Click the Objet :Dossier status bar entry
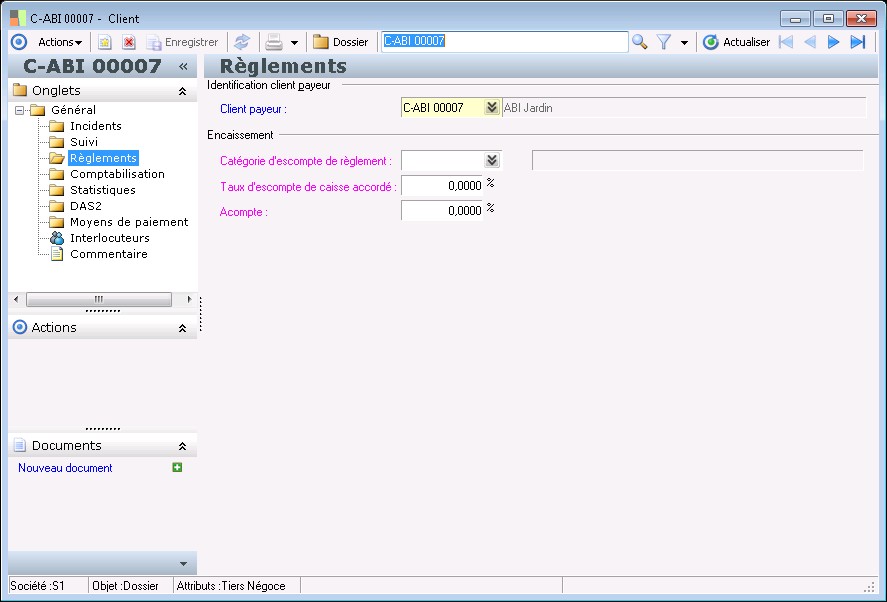Image resolution: width=887 pixels, height=602 pixels. [130, 586]
